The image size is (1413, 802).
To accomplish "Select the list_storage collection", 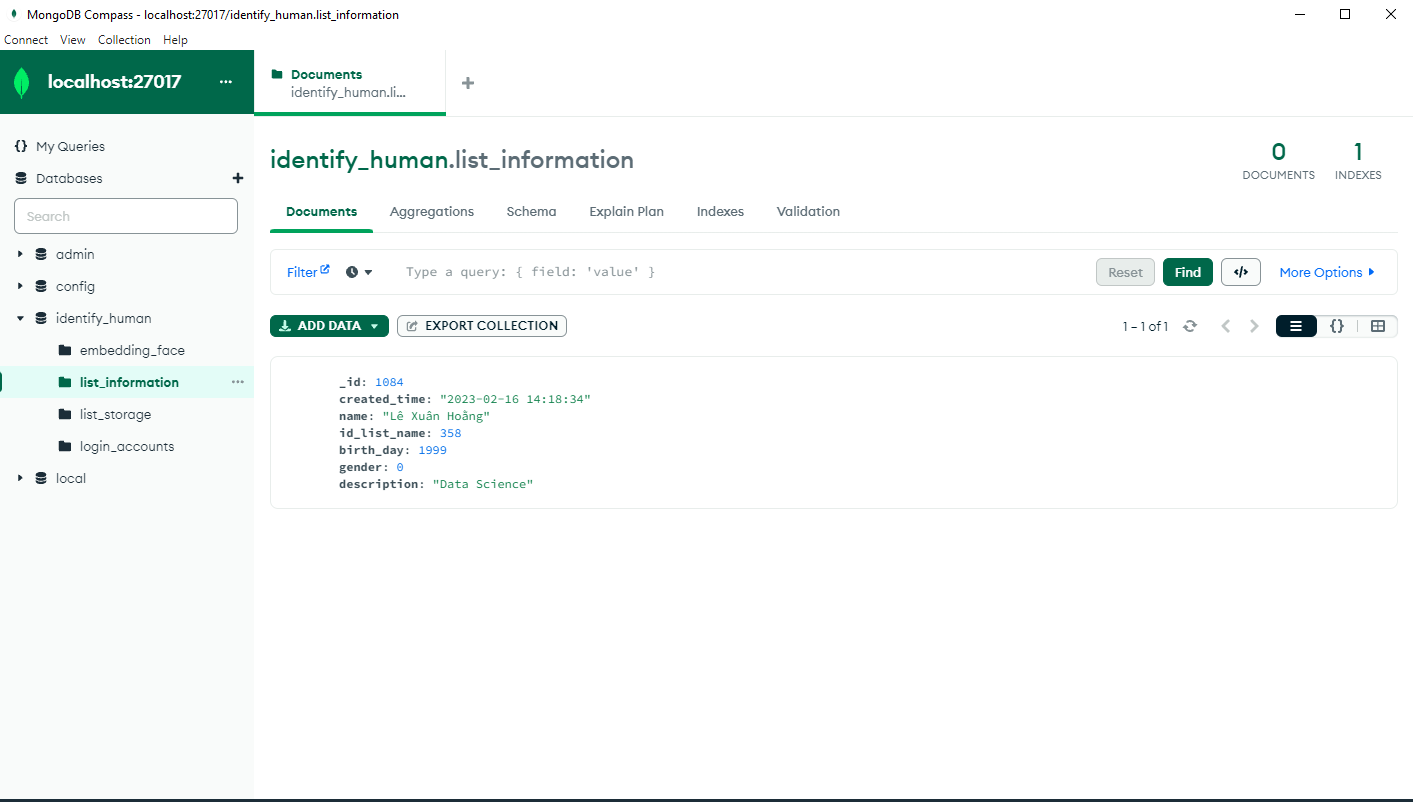I will click(x=114, y=413).
